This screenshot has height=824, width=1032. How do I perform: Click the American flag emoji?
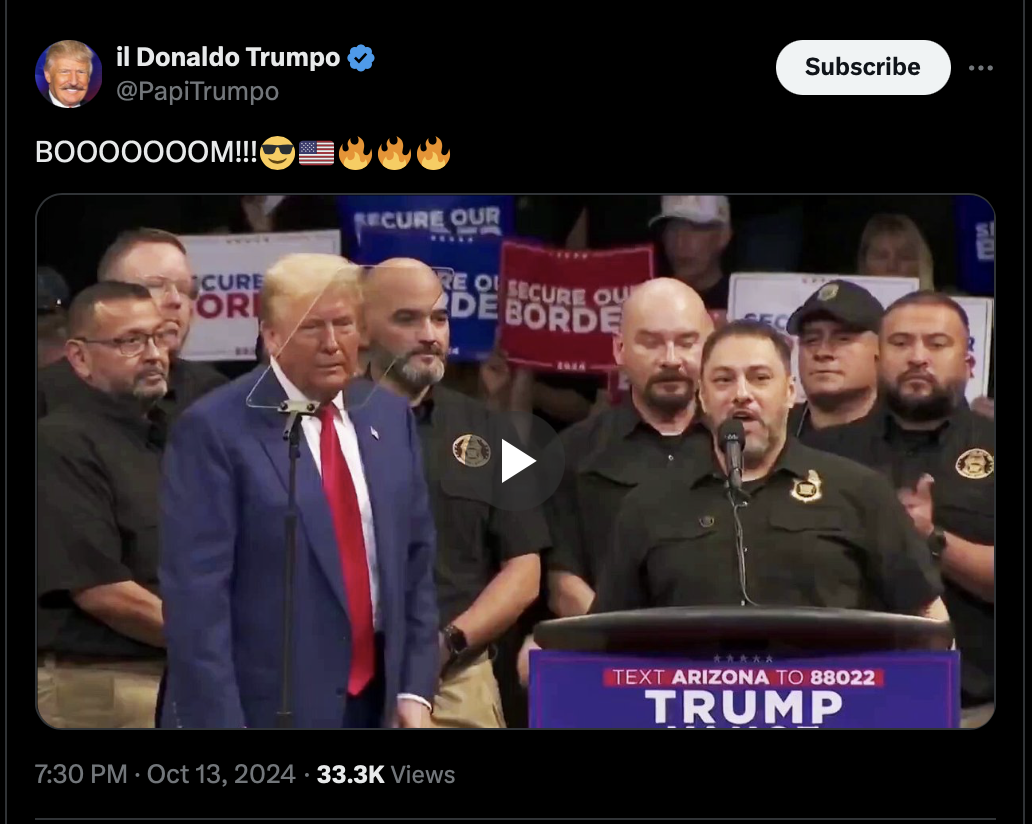[317, 153]
